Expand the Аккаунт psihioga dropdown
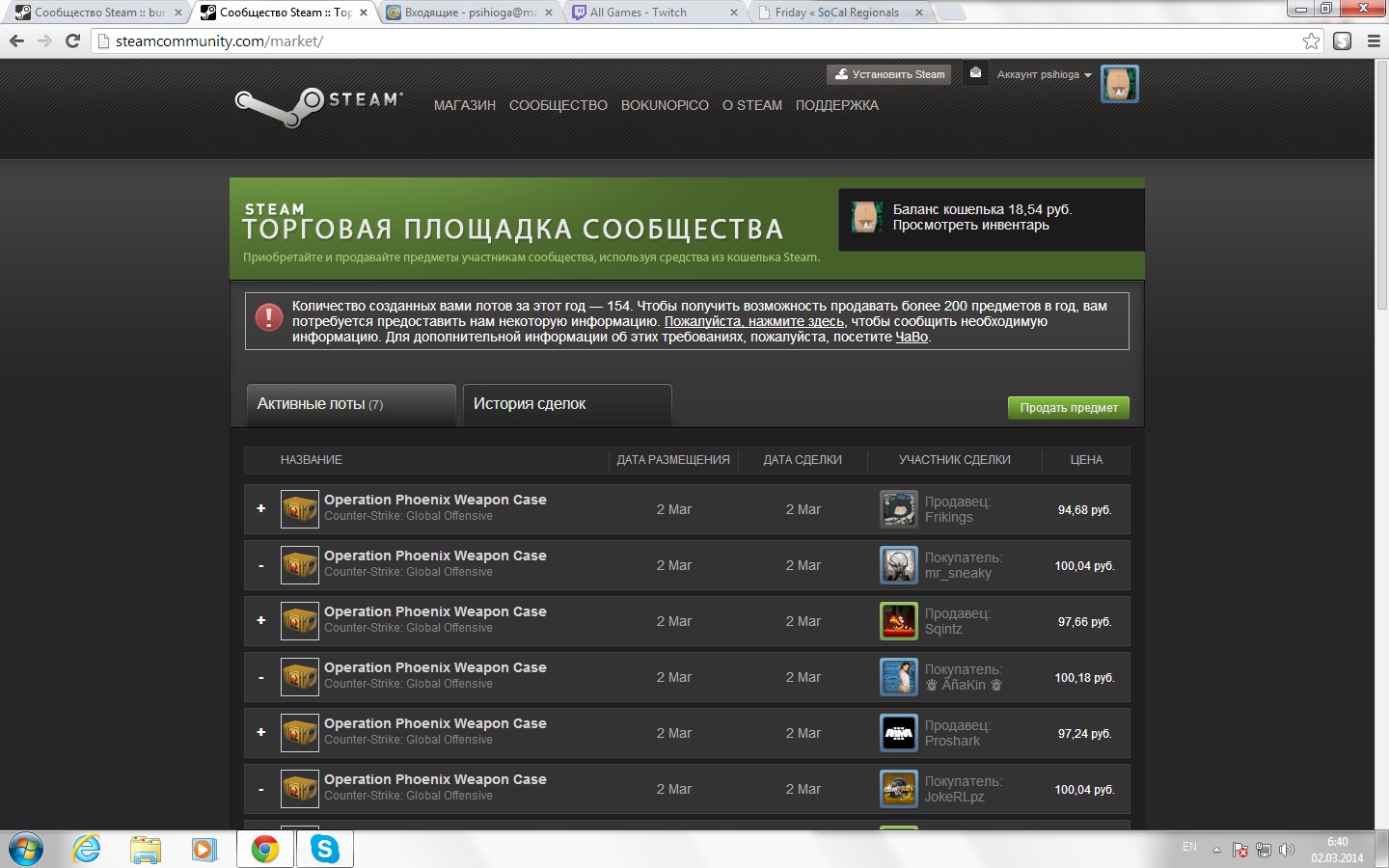The width and height of the screenshot is (1389, 868). (1045, 74)
